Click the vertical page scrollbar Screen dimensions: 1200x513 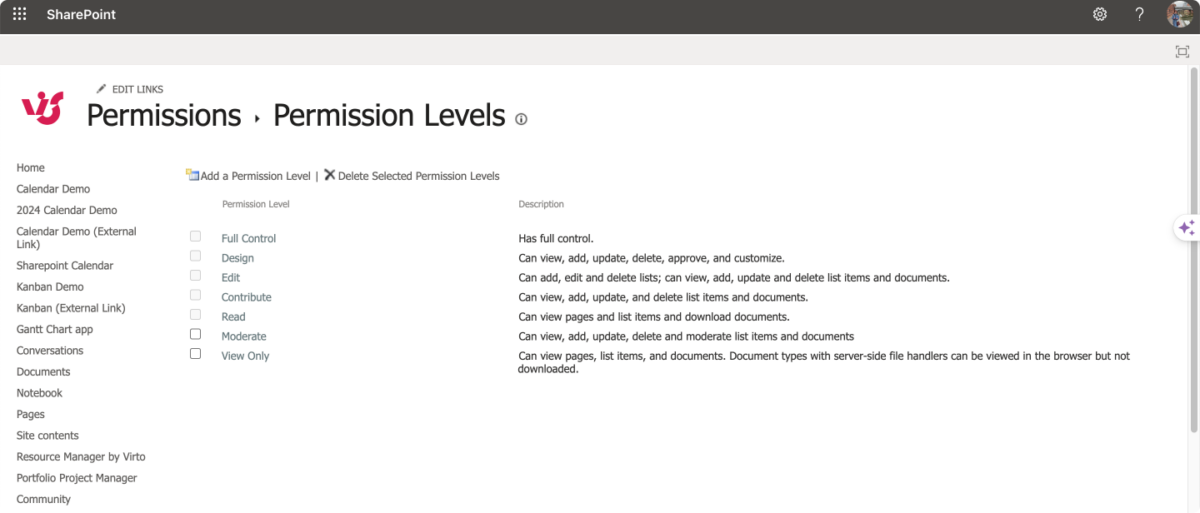tap(1192, 250)
